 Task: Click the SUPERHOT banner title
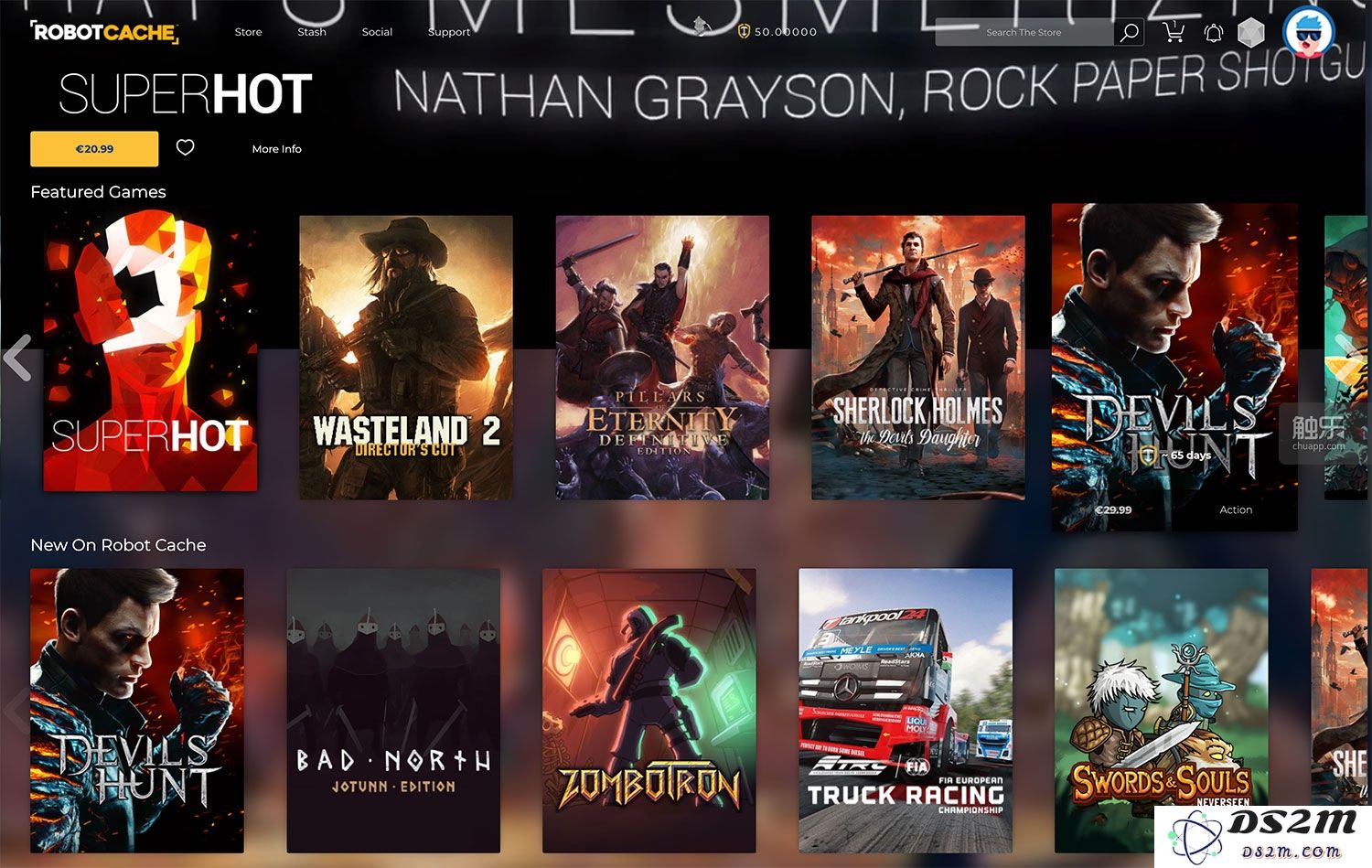(186, 94)
